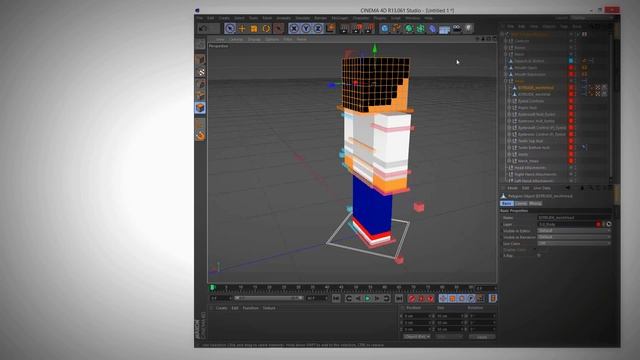The image size is (640, 360).
Task: Select Polygons mode cube icon
Action: [x=200, y=108]
